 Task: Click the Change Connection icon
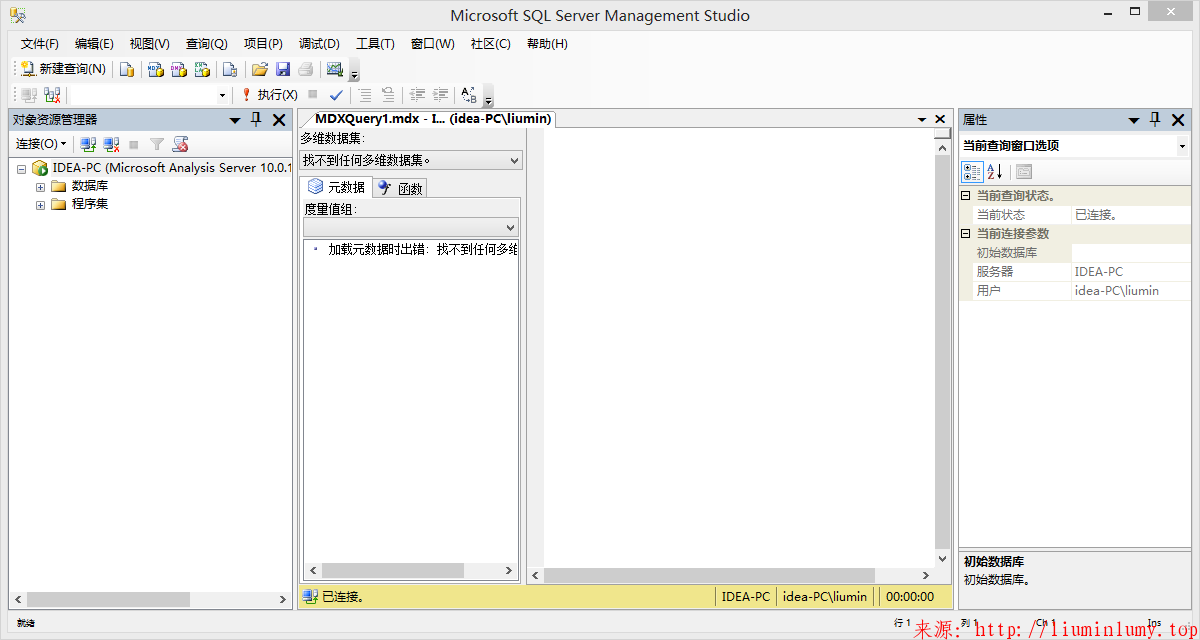pyautogui.click(x=52, y=95)
